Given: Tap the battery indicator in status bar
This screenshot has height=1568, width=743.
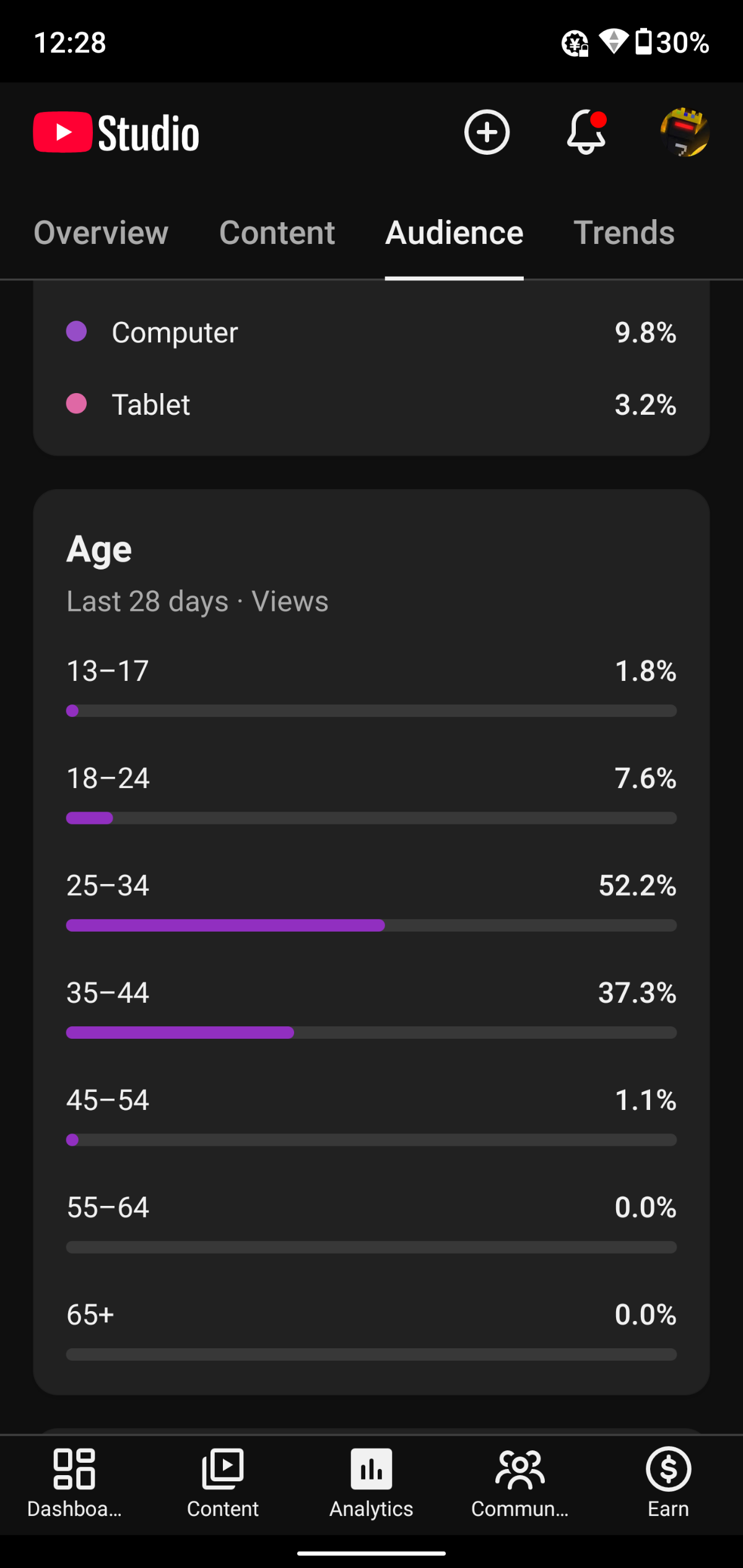Looking at the screenshot, I should point(644,42).
